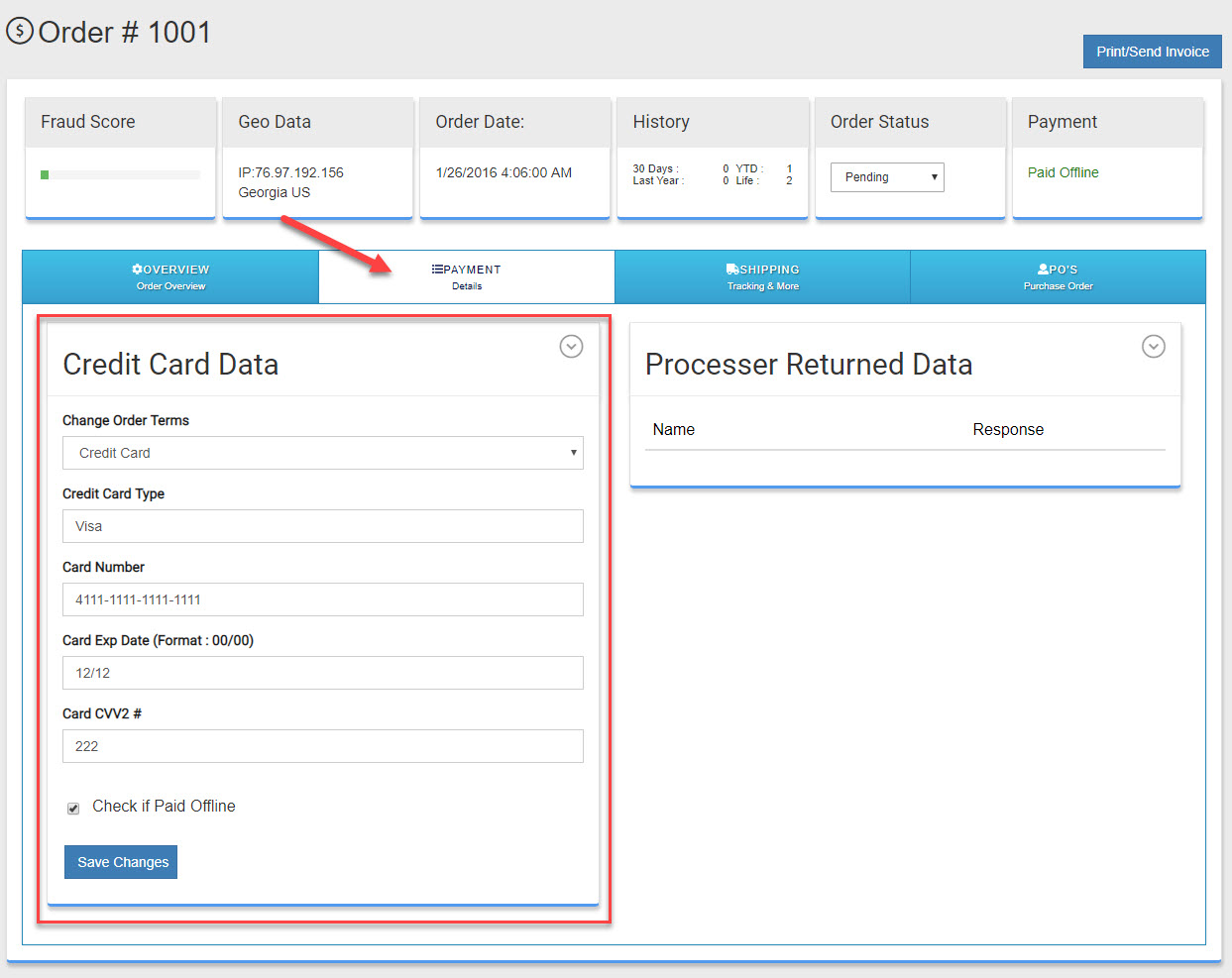
Task: Click the gear icon on Overview tab
Action: point(137,270)
